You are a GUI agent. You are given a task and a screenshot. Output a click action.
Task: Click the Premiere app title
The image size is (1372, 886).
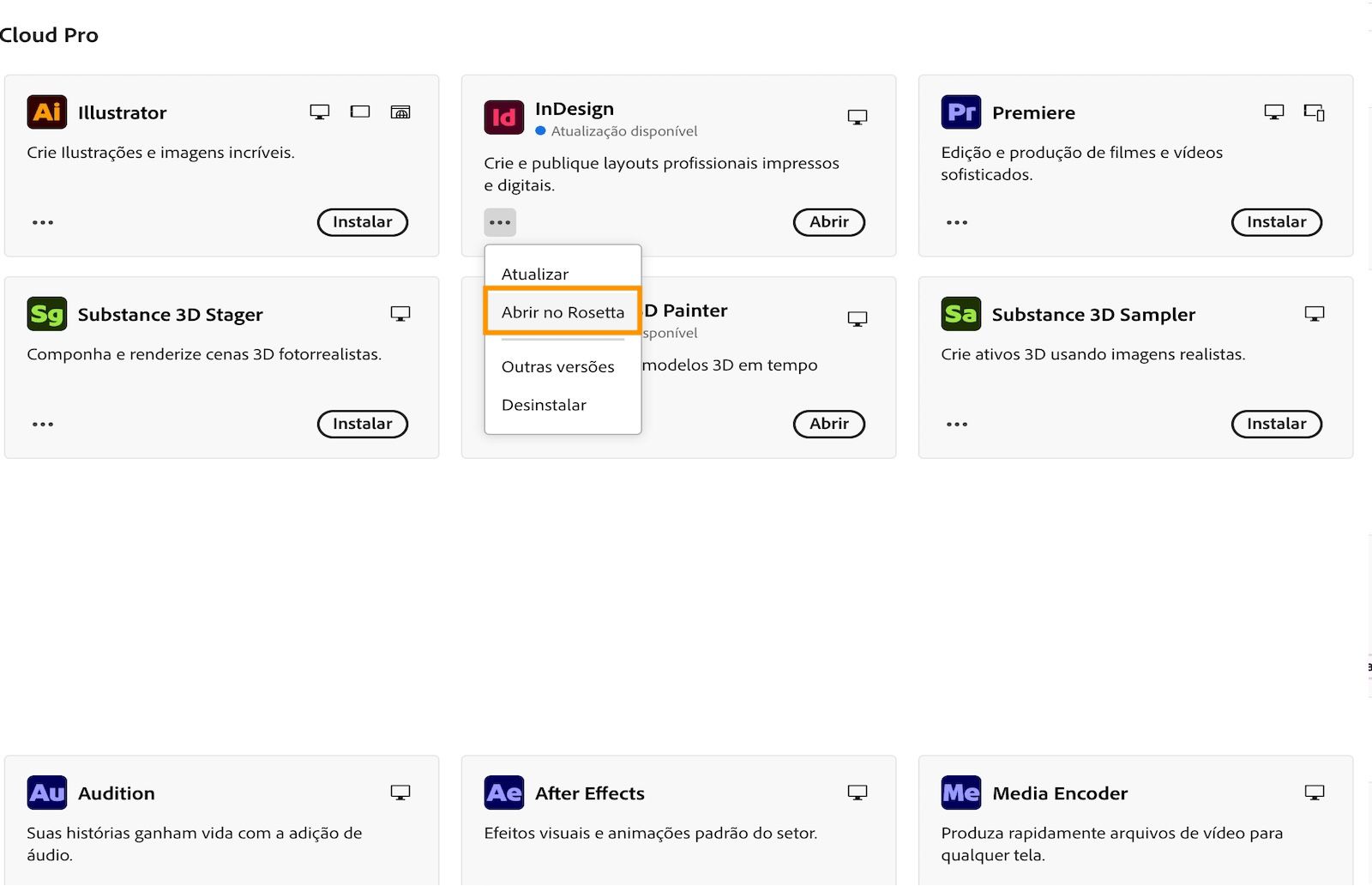[x=1033, y=112]
